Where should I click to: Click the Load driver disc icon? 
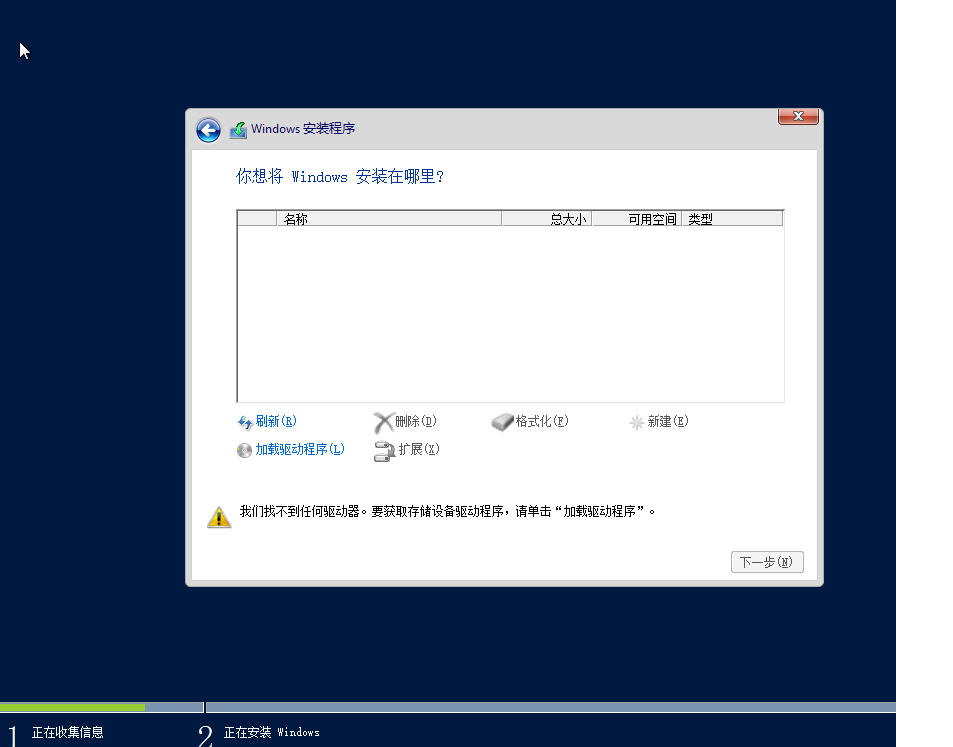click(x=244, y=450)
